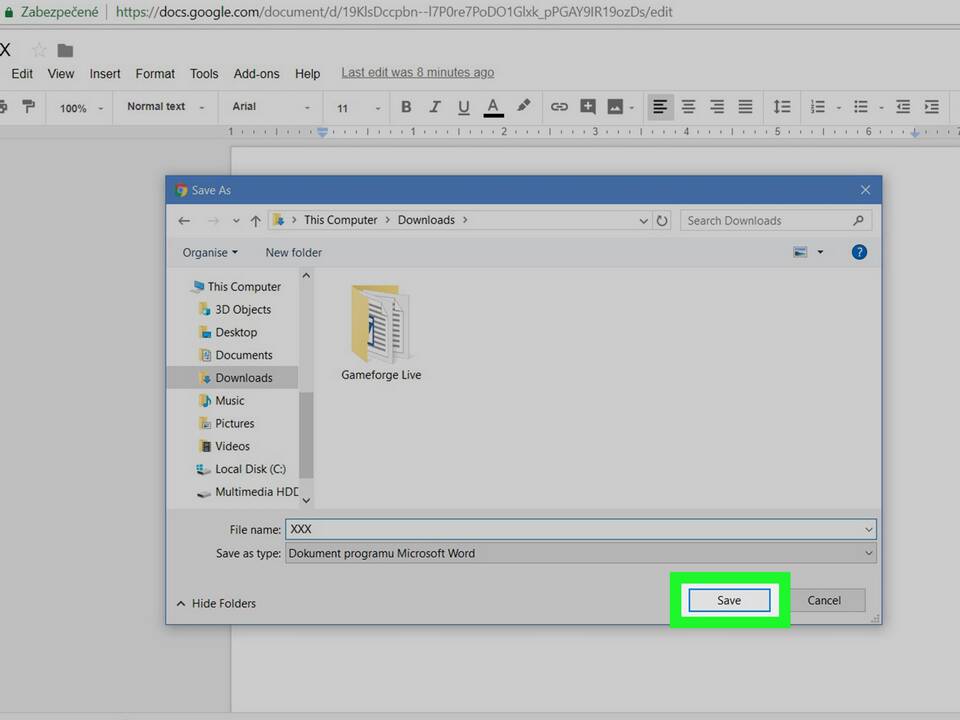Select center text alignment
The height and width of the screenshot is (720, 960).
[x=688, y=107]
